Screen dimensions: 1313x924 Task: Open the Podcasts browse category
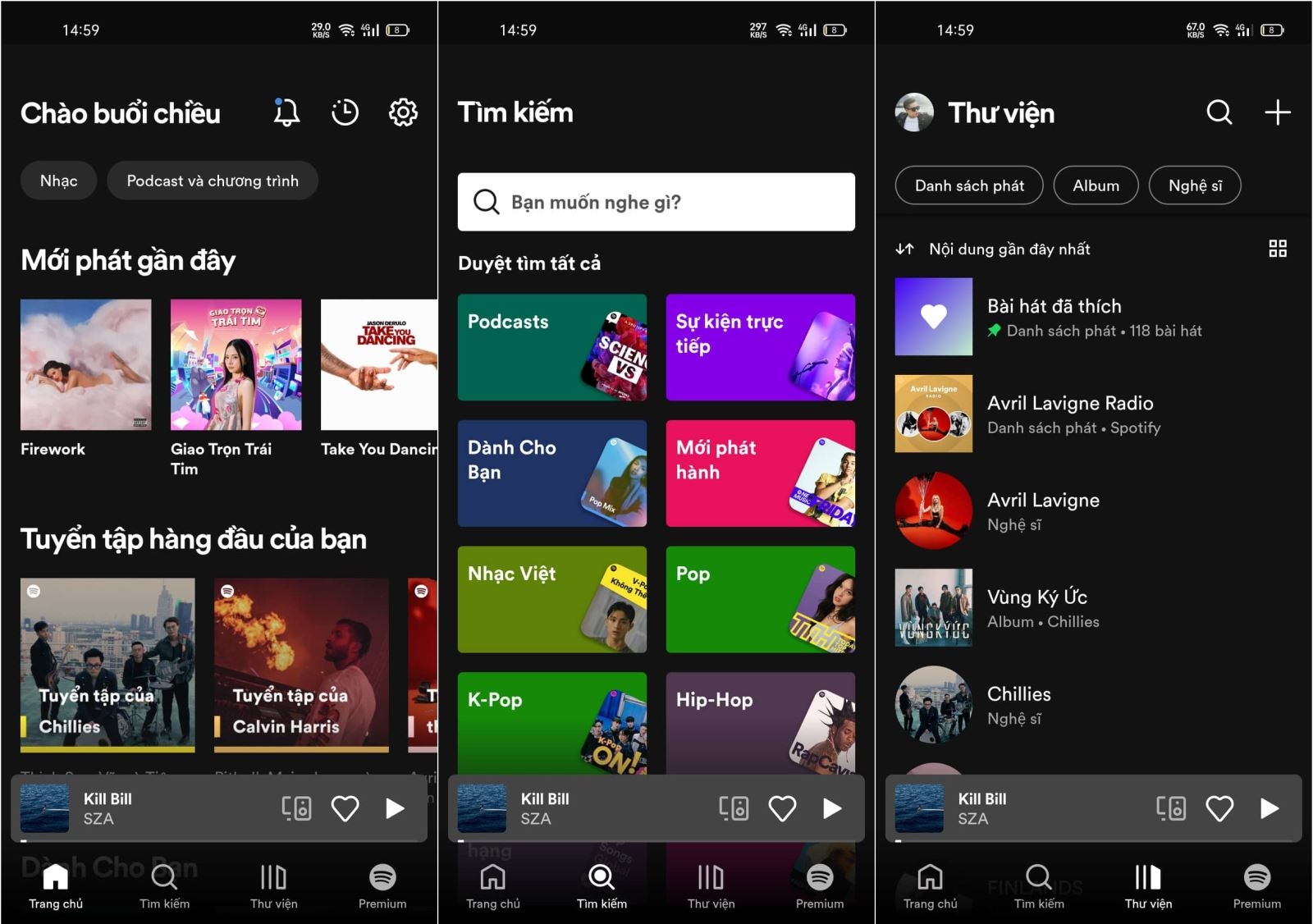pyautogui.click(x=552, y=347)
